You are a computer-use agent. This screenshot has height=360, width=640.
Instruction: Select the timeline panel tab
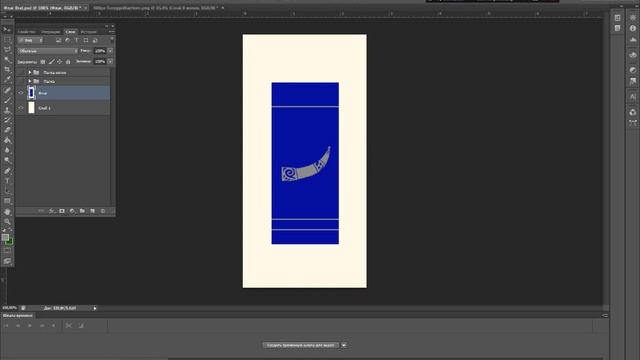click(18, 316)
